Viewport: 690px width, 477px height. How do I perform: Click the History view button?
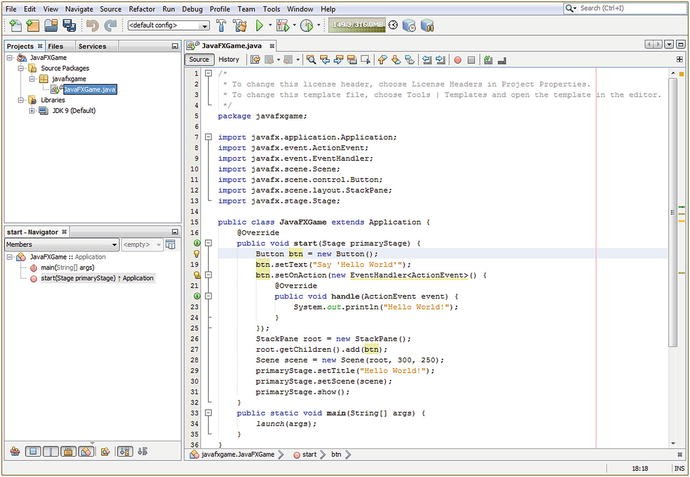(229, 60)
